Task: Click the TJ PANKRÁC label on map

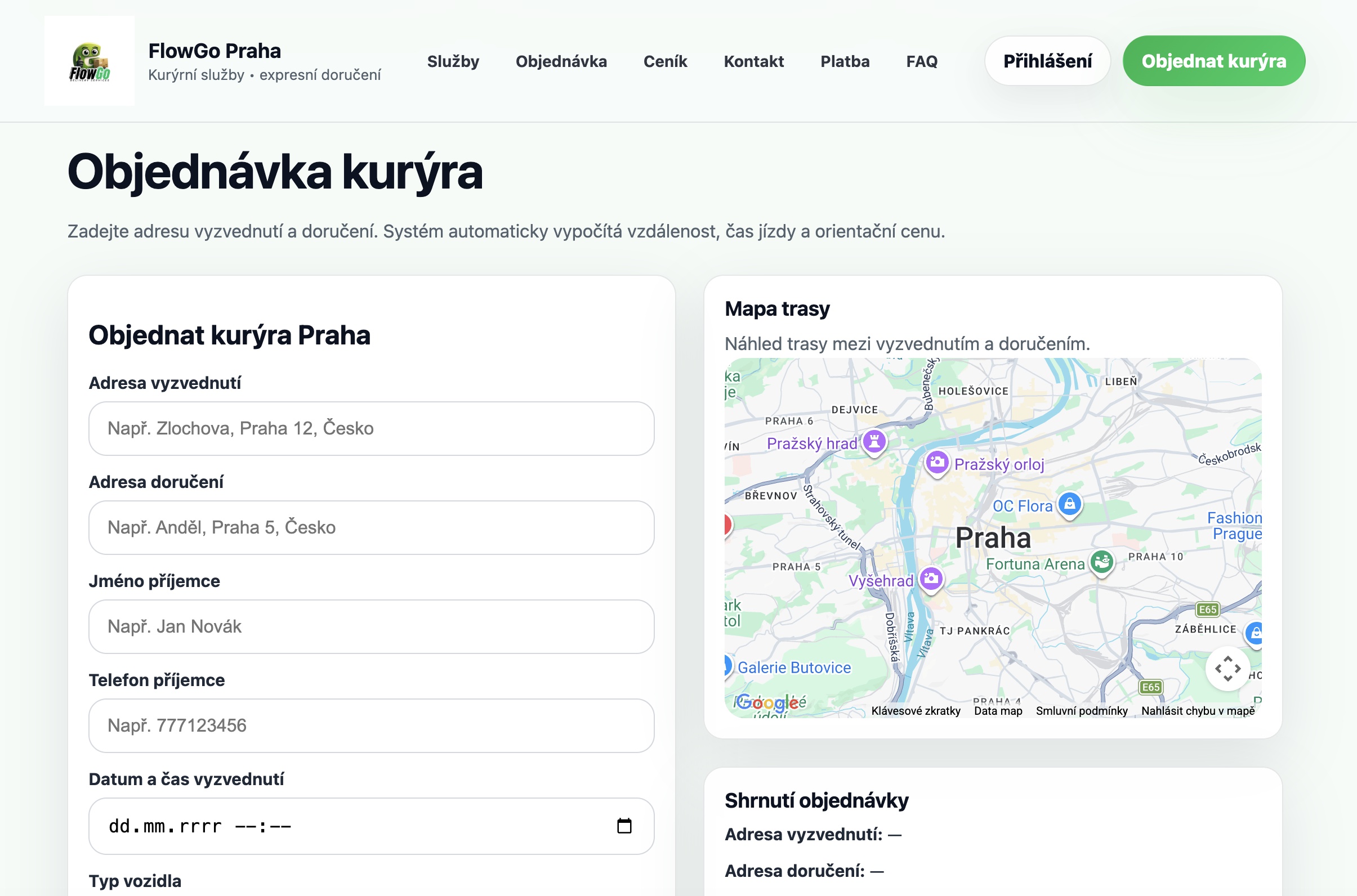Action: point(975,631)
